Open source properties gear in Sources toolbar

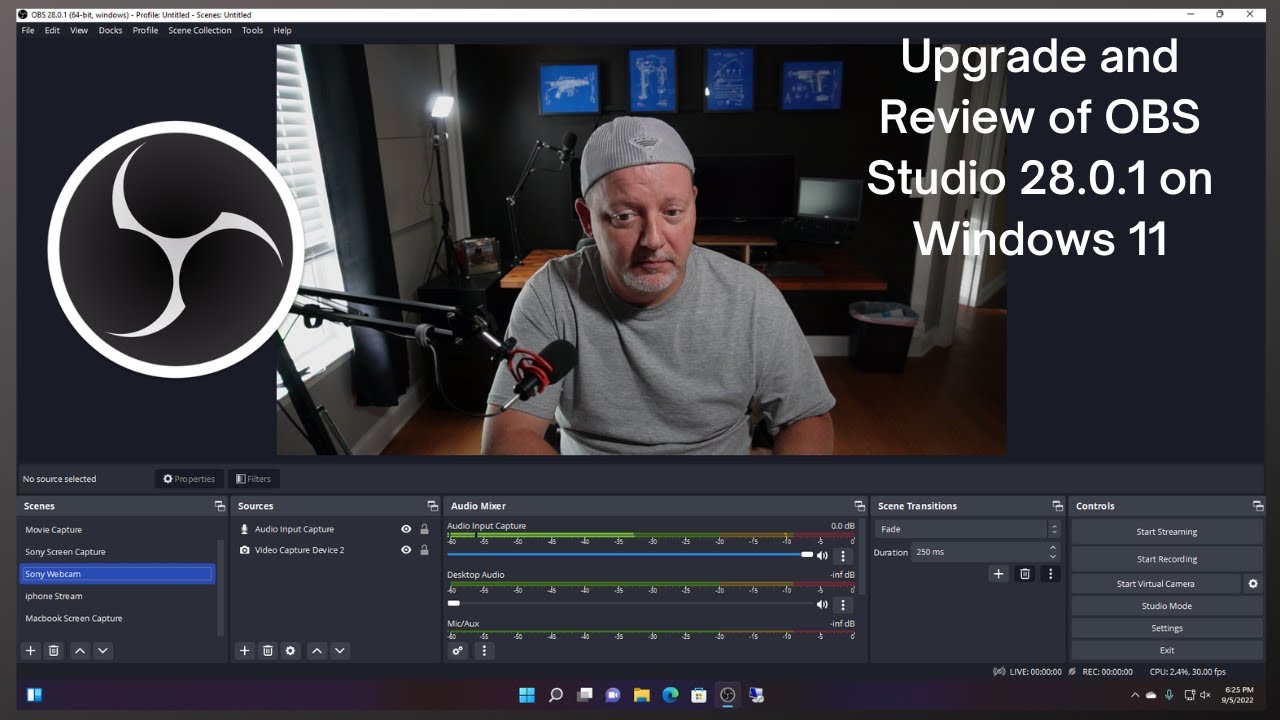pyautogui.click(x=291, y=650)
